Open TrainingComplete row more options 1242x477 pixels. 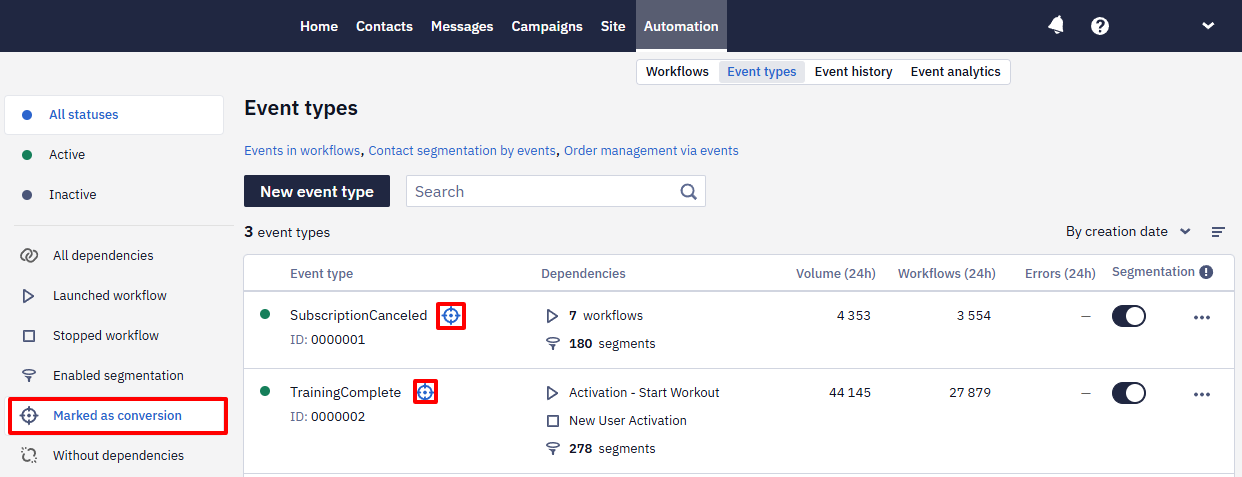click(1202, 394)
